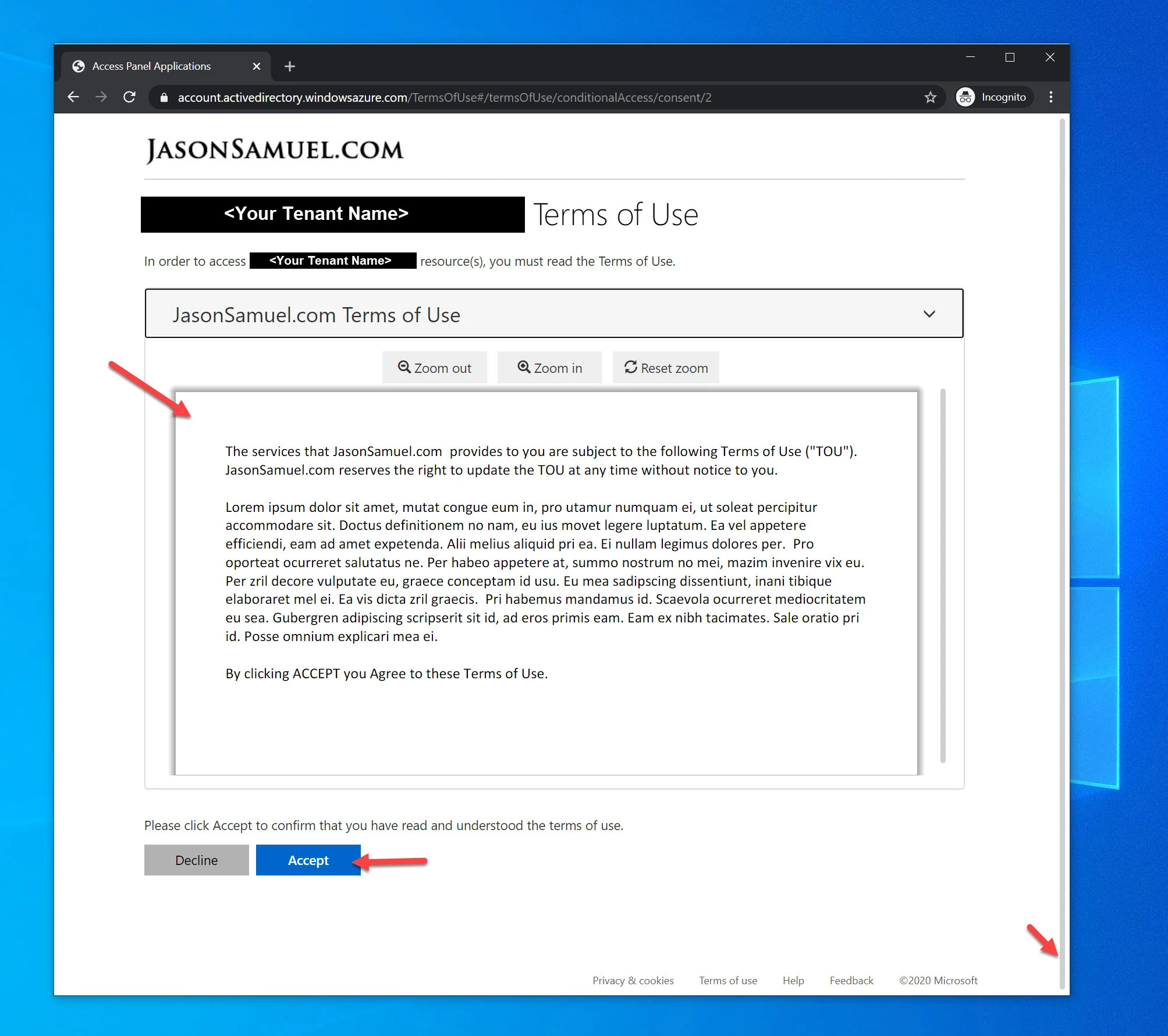This screenshot has height=1036, width=1168.
Task: Open the Terms of use footer link
Action: click(x=727, y=980)
